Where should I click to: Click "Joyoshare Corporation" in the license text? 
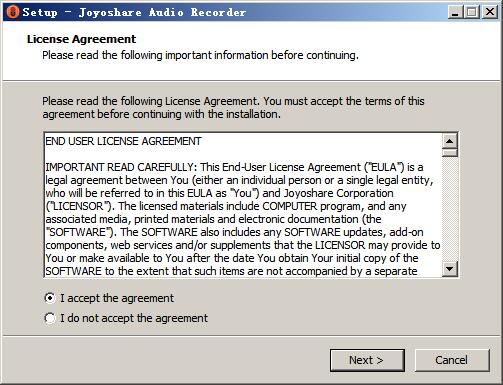(x=338, y=193)
